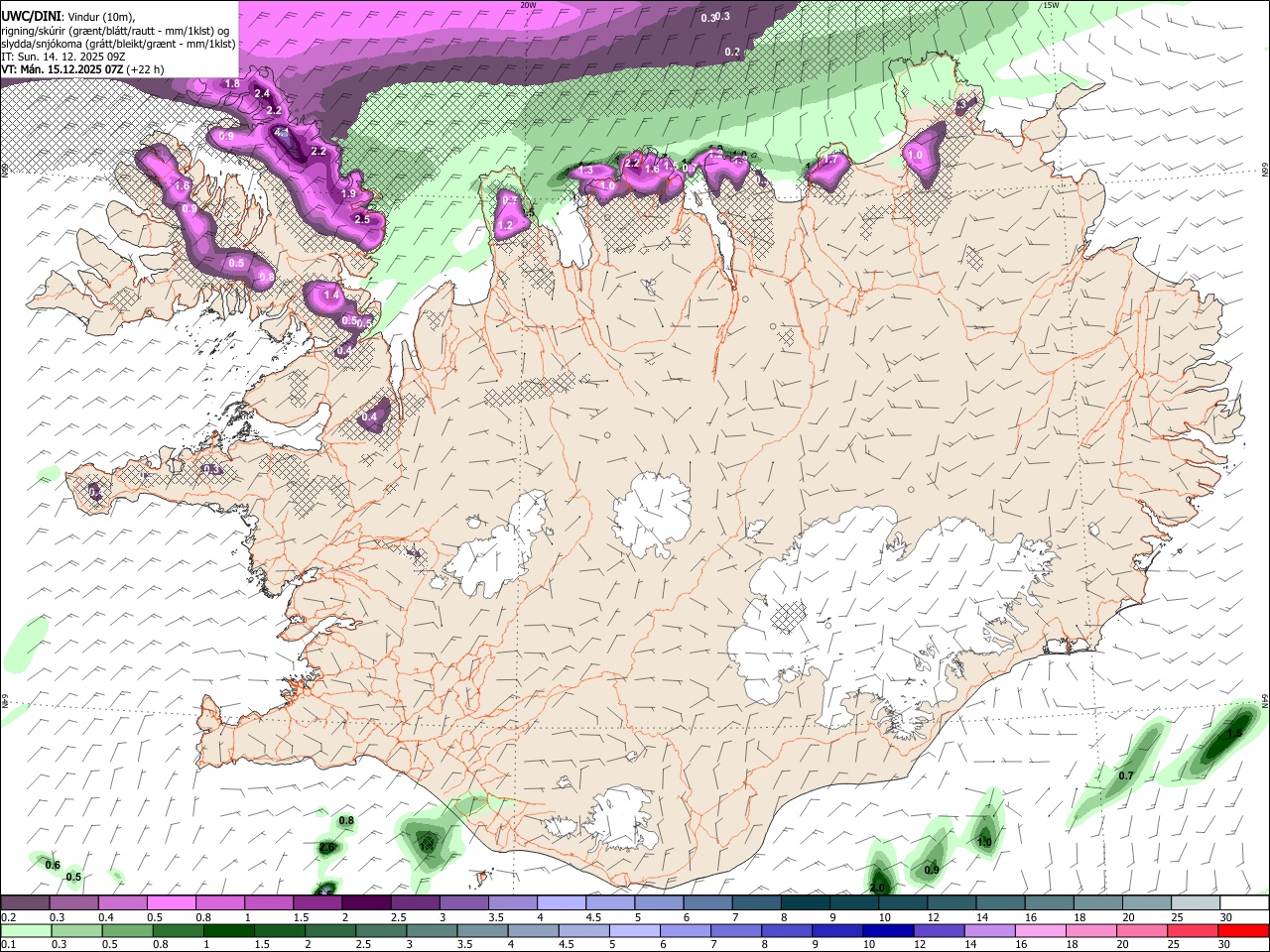The width and height of the screenshot is (1270, 952).
Task: Select the light pink swatch labeled 16 in lower legend
Action: pos(1041,931)
